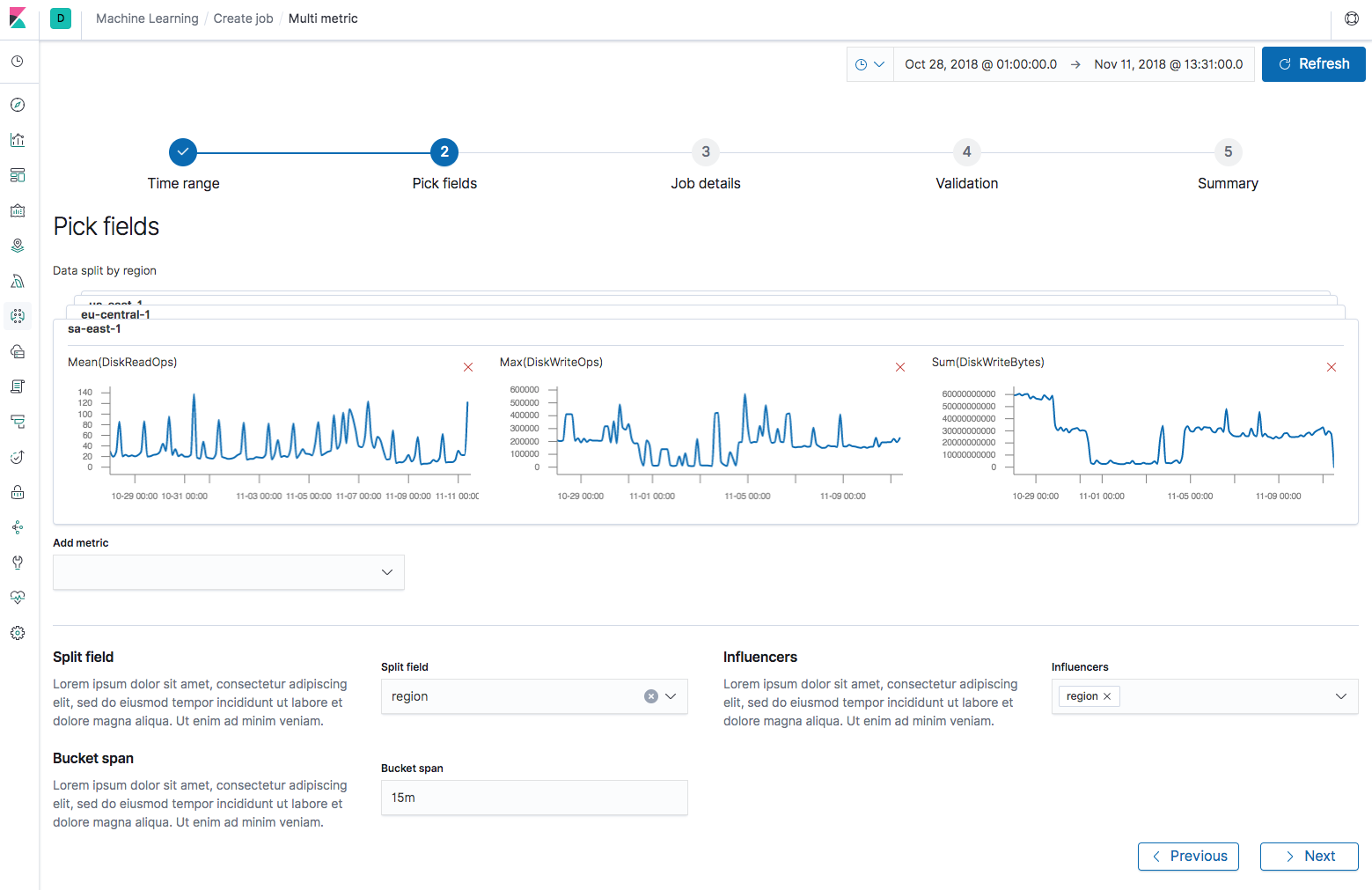
Task: Edit end date Nov 11, 2018
Action: [1169, 64]
